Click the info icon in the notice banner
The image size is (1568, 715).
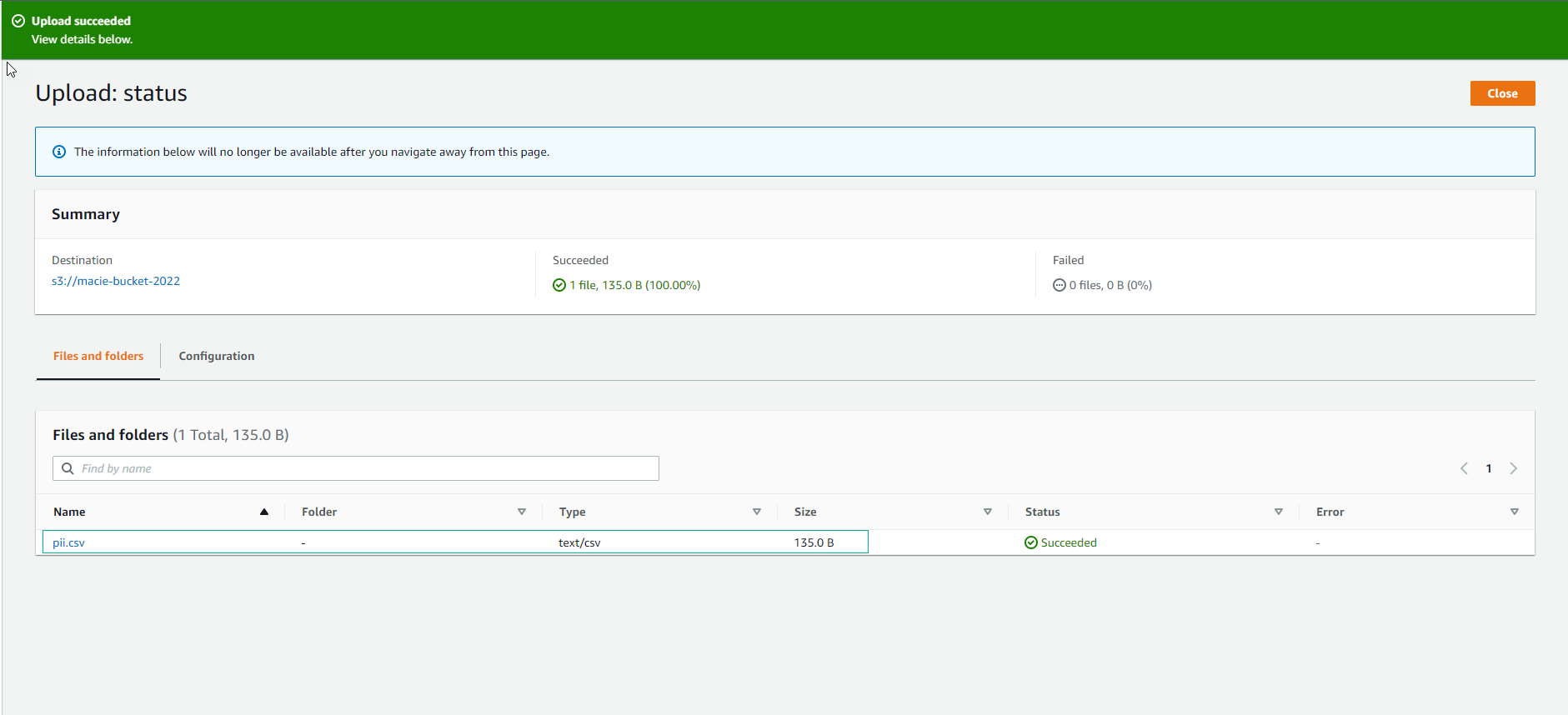point(59,152)
